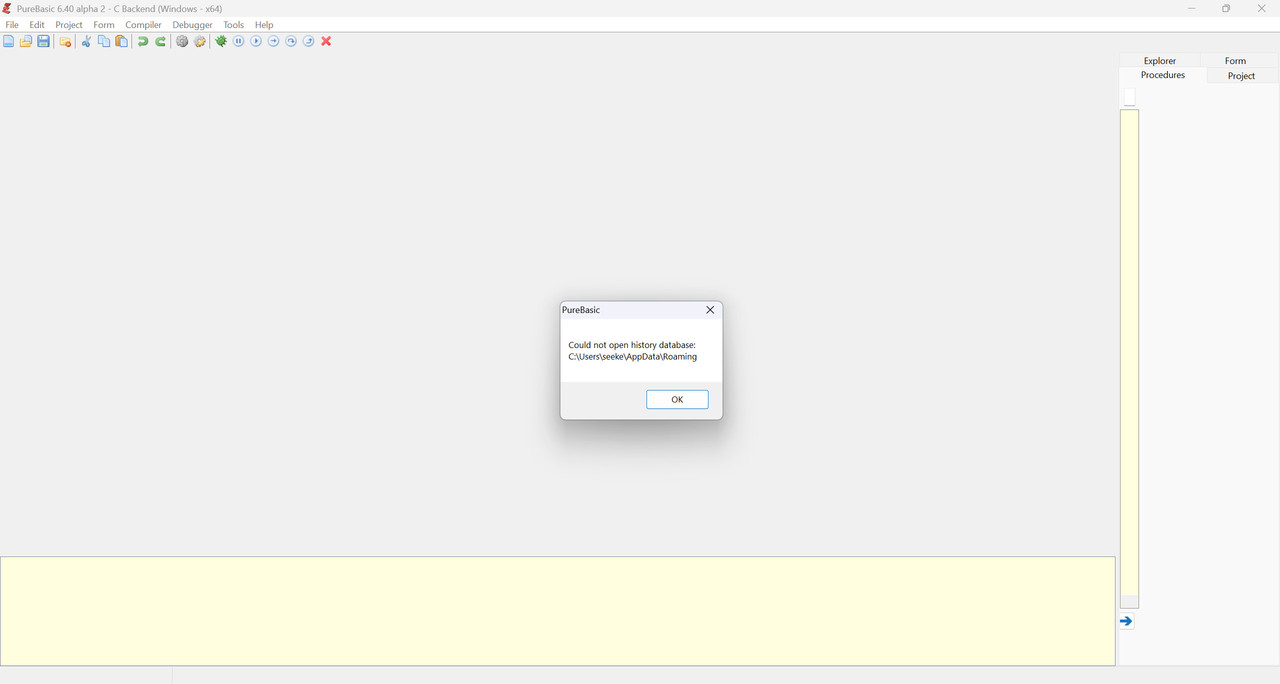Click the PureBasic app logo in title bar
The height and width of the screenshot is (684, 1280).
tap(7, 8)
